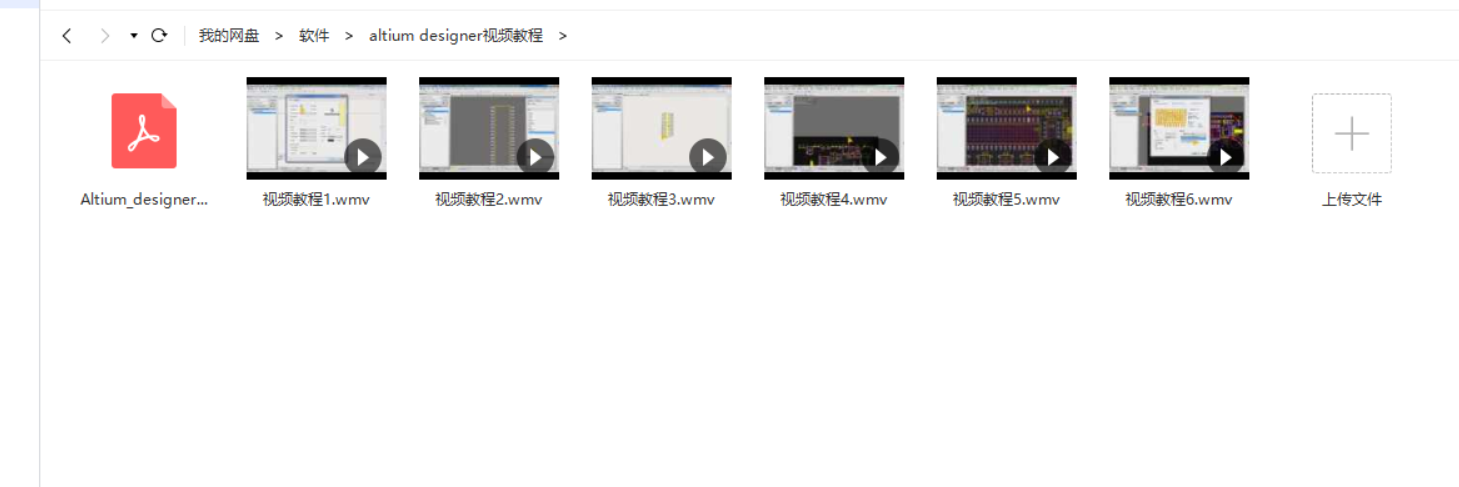Image resolution: width=1459 pixels, height=487 pixels.
Task: Select 视频教程6.wmv video thumbnail
Action: click(1179, 128)
